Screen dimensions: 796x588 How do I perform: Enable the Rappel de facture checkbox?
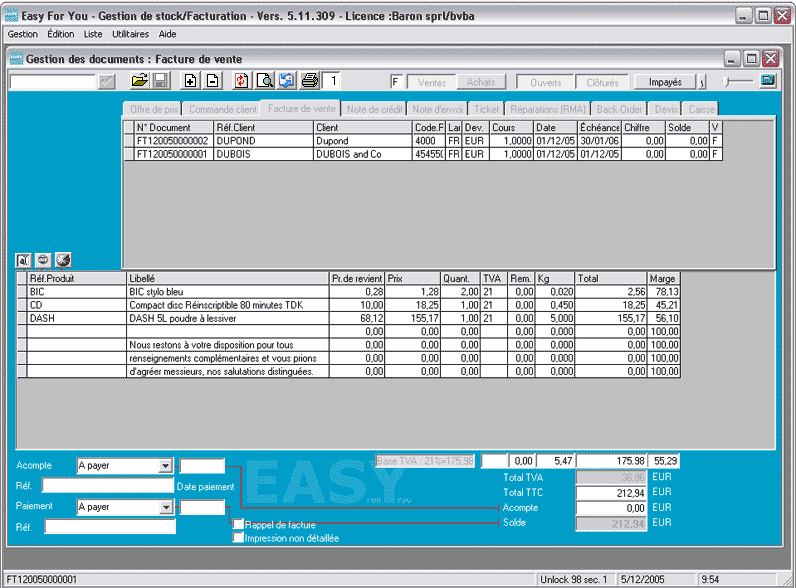coord(238,523)
